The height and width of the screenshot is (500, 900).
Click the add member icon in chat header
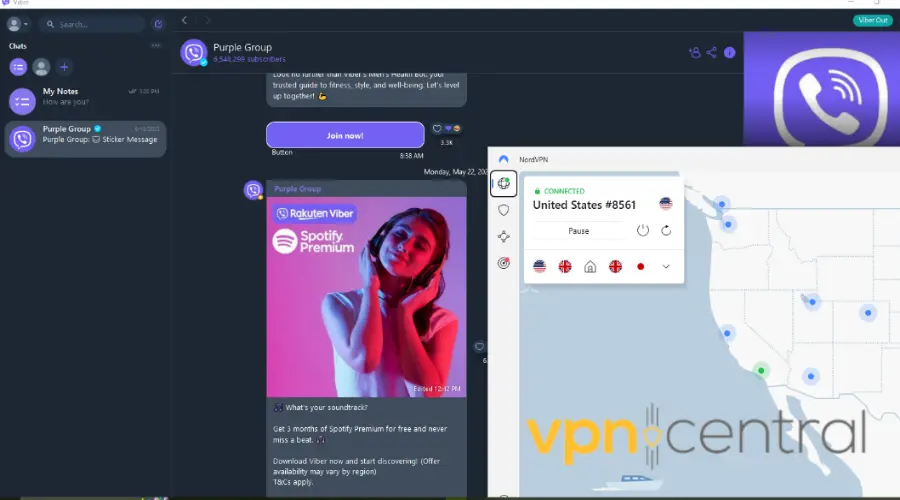[694, 53]
